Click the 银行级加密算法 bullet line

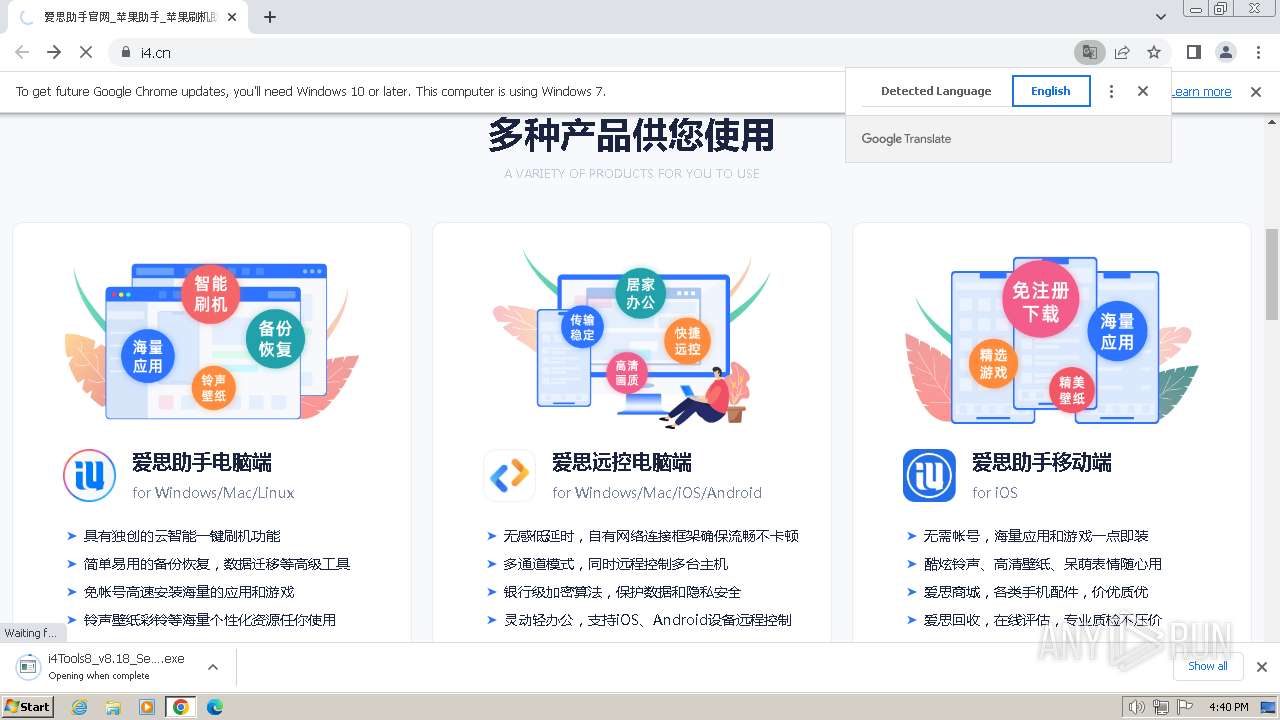click(x=622, y=592)
